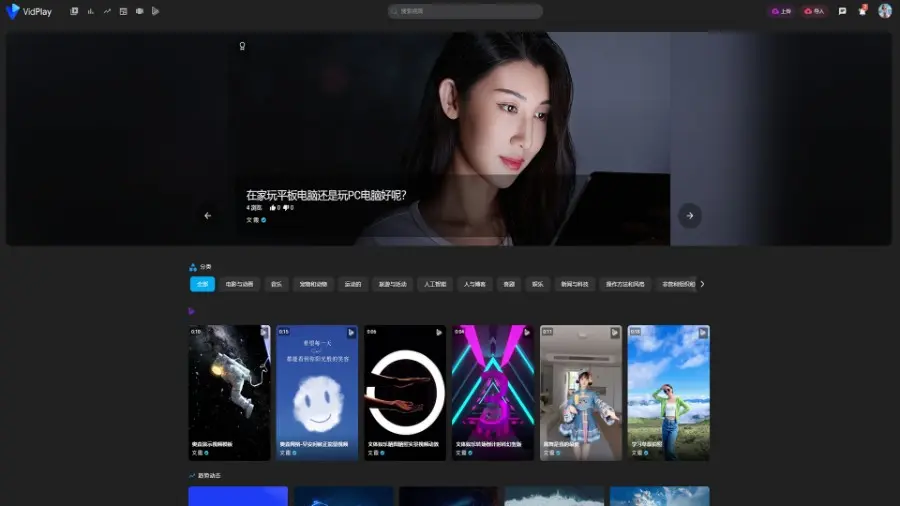The image size is (900, 506).
Task: Go to previous banner slide with left arrow
Action: 208,215
